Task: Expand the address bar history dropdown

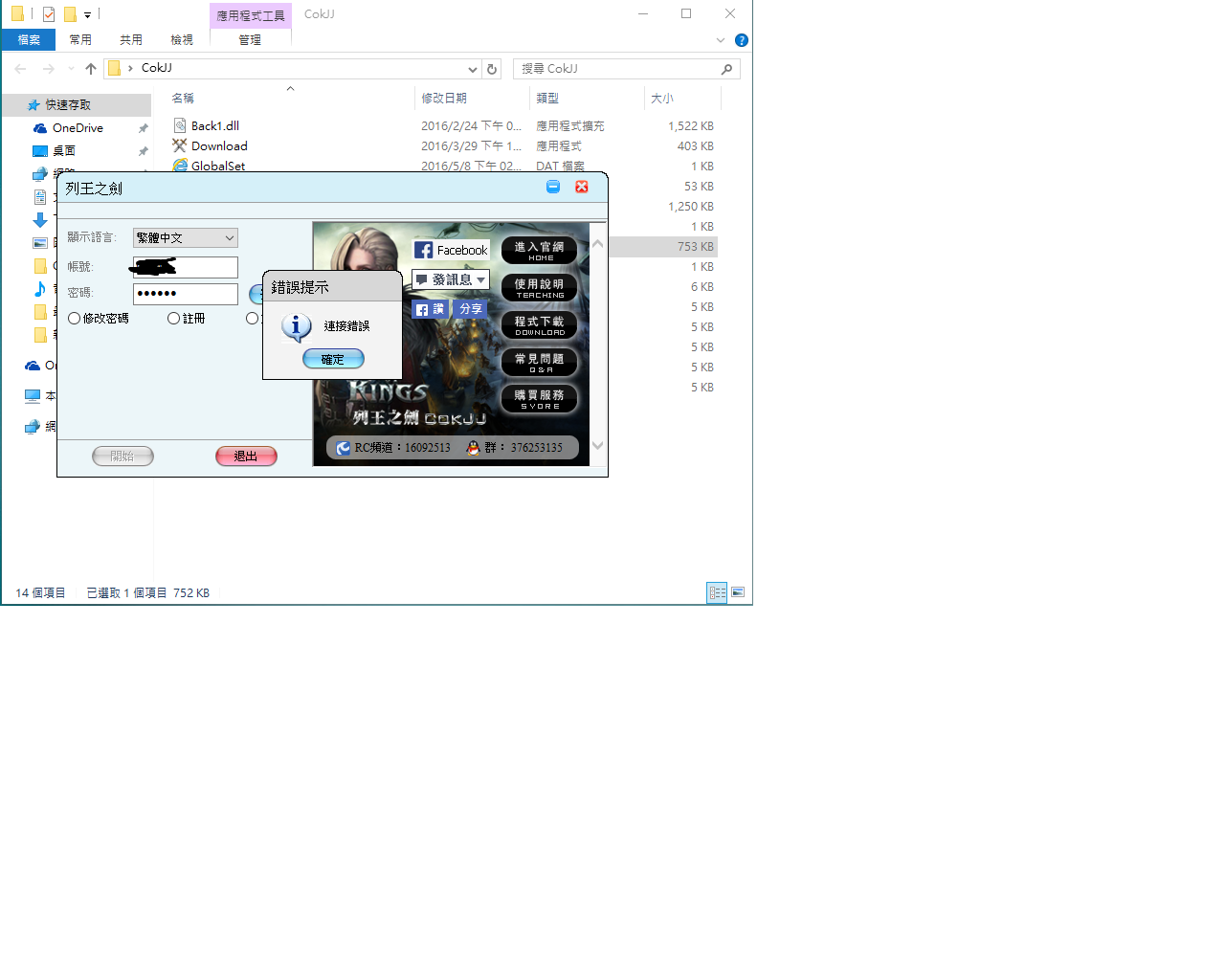Action: pos(473,69)
